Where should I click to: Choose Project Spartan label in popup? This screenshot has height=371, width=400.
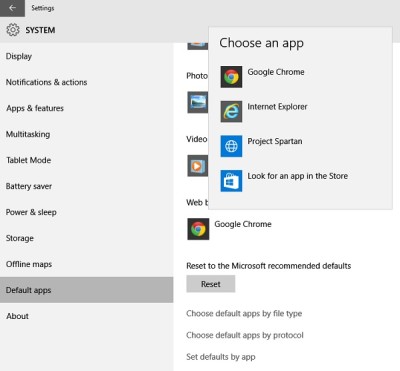(275, 141)
